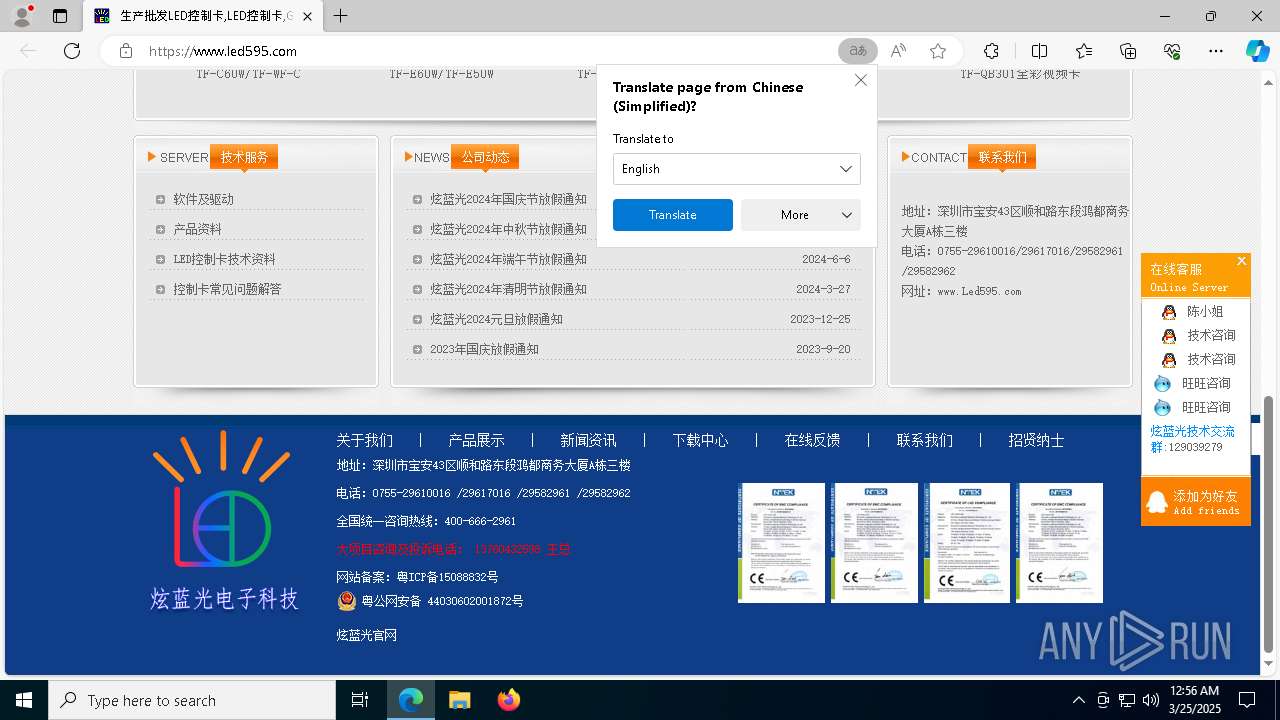Open the 产品展示 footer menu item
Screen dimensions: 1280x720
[x=476, y=440]
